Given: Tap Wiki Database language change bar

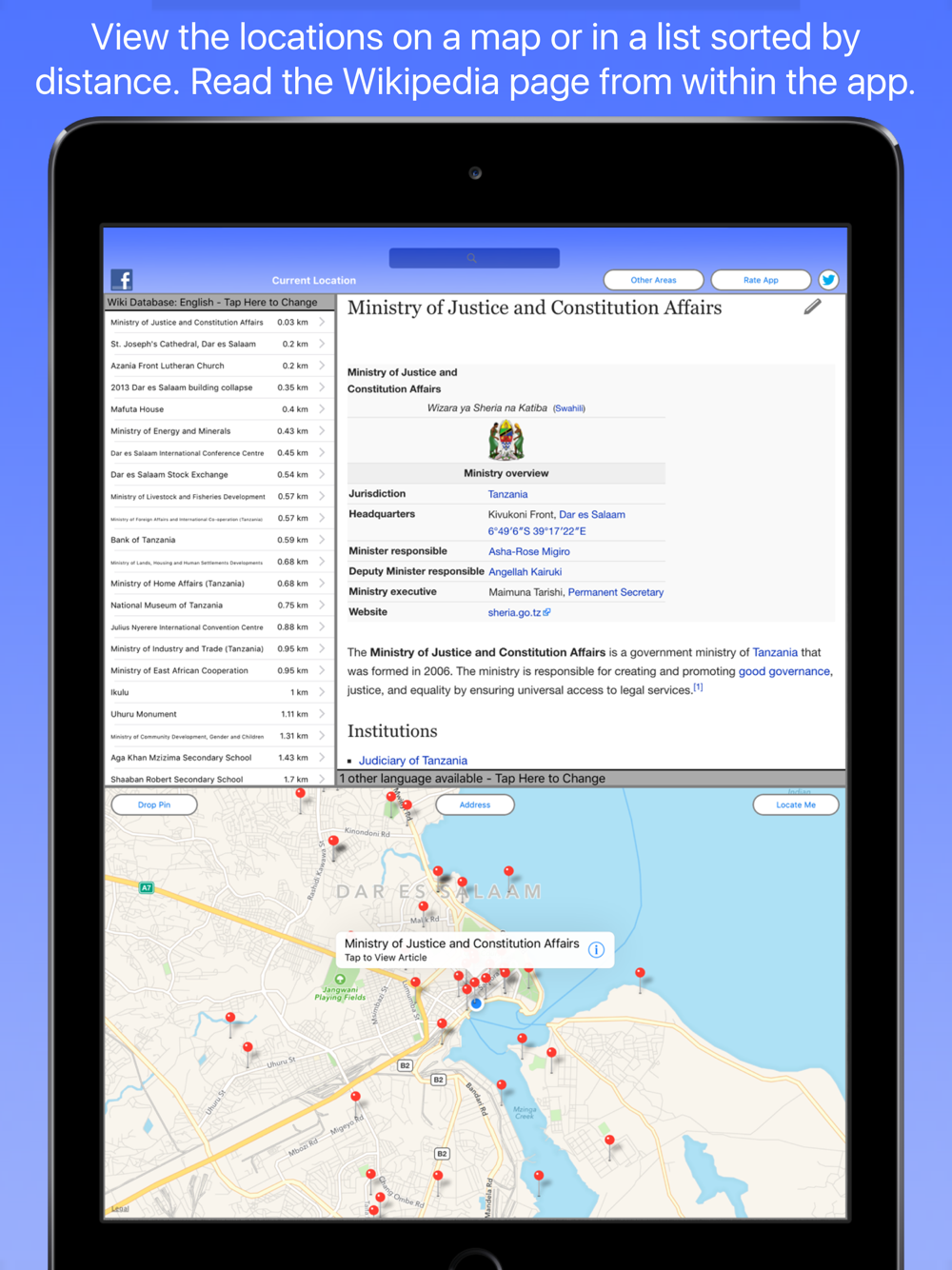Looking at the screenshot, I should point(219,302).
